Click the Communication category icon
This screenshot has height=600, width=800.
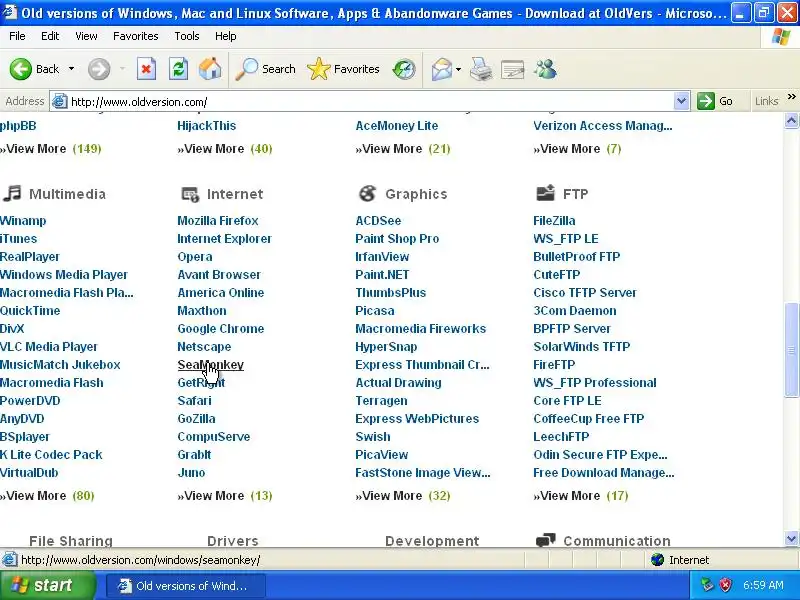545,540
